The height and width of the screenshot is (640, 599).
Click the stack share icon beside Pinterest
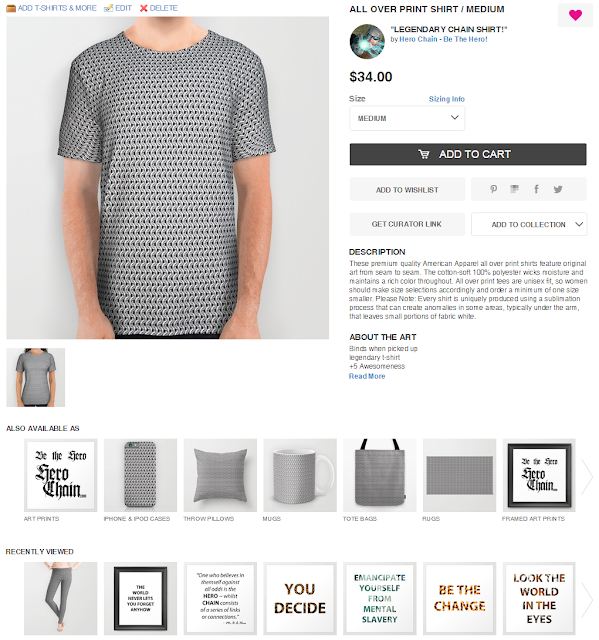tap(515, 189)
